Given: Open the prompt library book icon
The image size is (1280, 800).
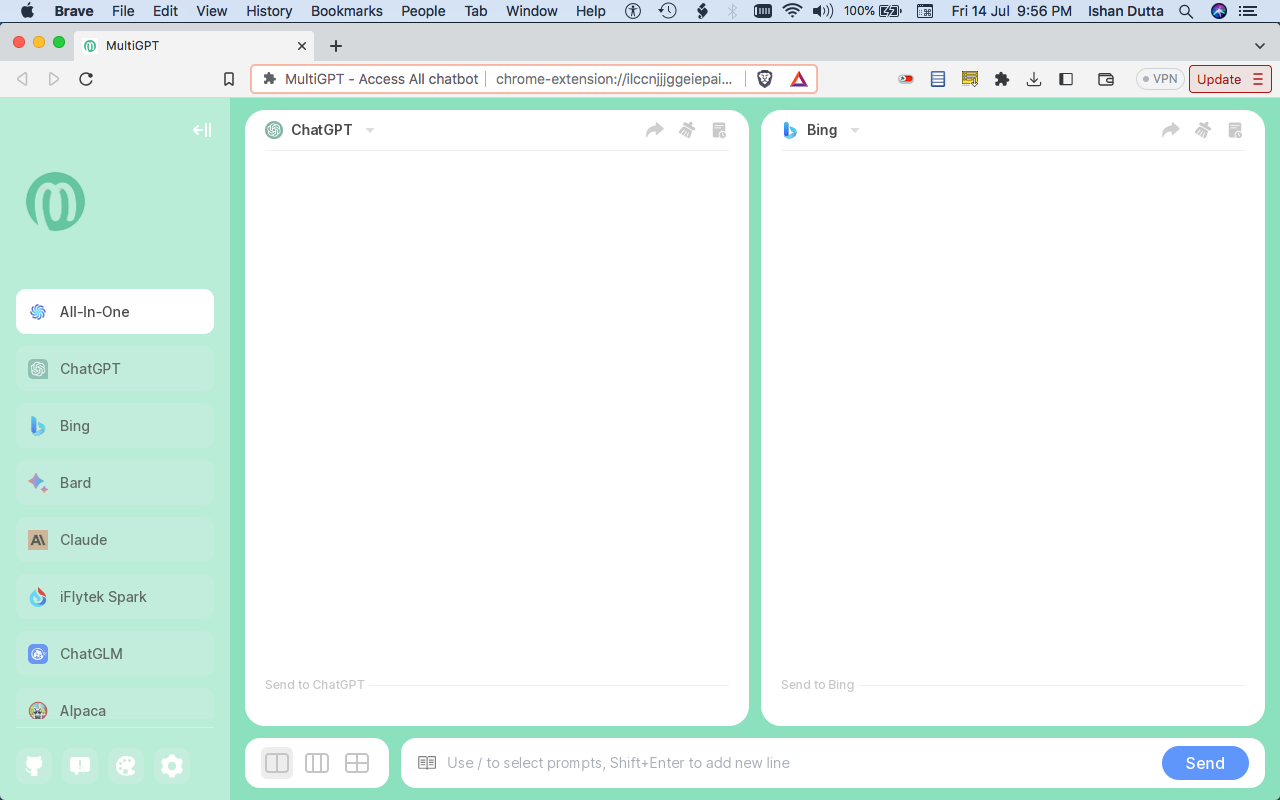Looking at the screenshot, I should click(x=427, y=763).
